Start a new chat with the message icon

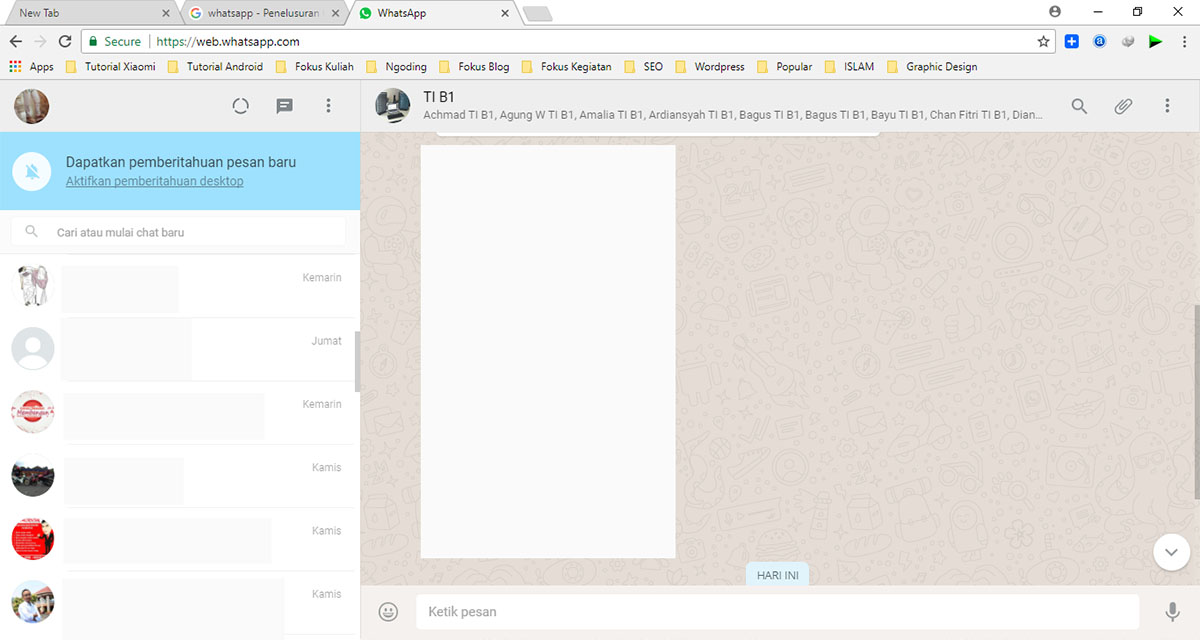point(284,105)
